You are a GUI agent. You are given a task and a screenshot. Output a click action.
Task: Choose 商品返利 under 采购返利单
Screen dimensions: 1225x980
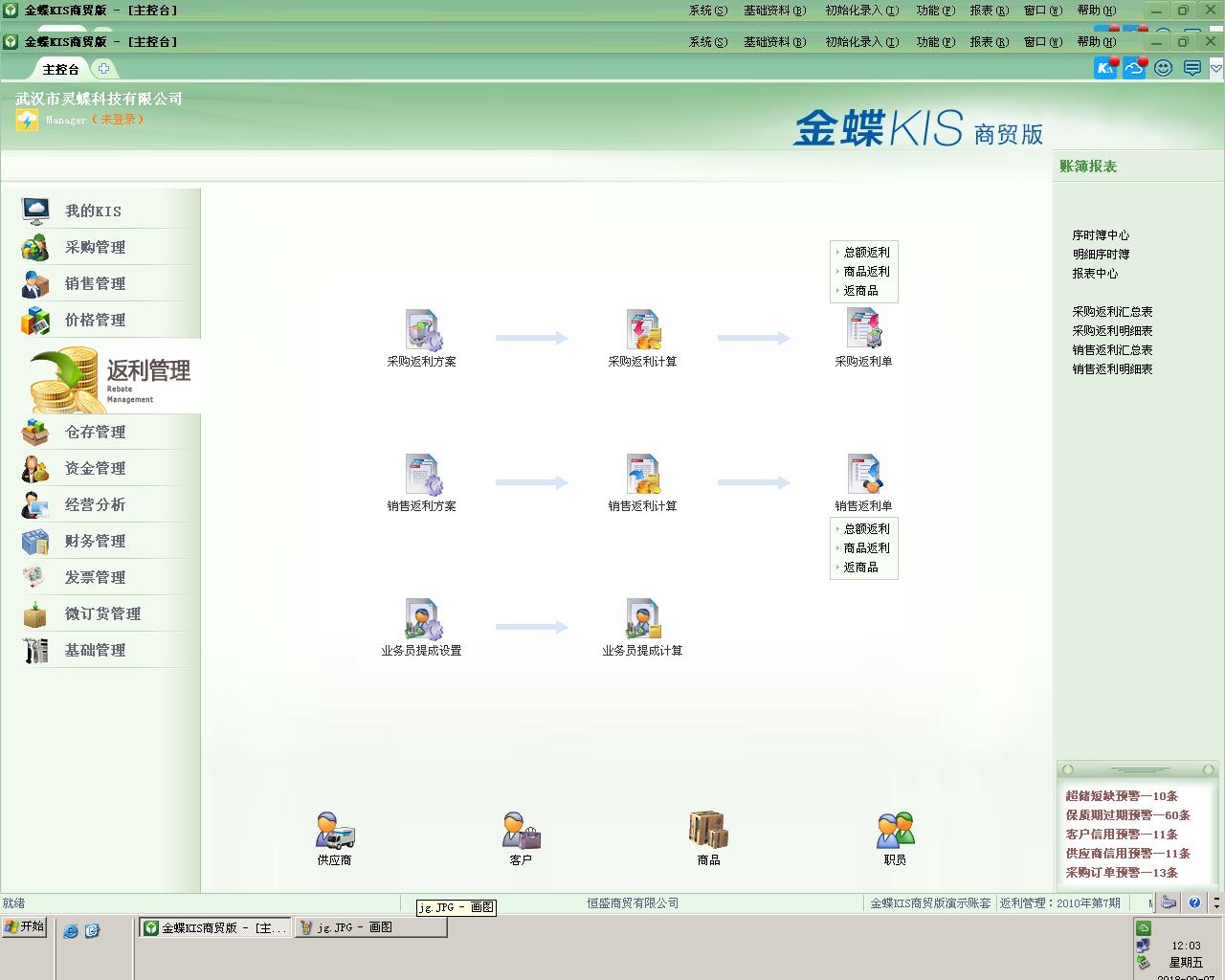(x=866, y=271)
